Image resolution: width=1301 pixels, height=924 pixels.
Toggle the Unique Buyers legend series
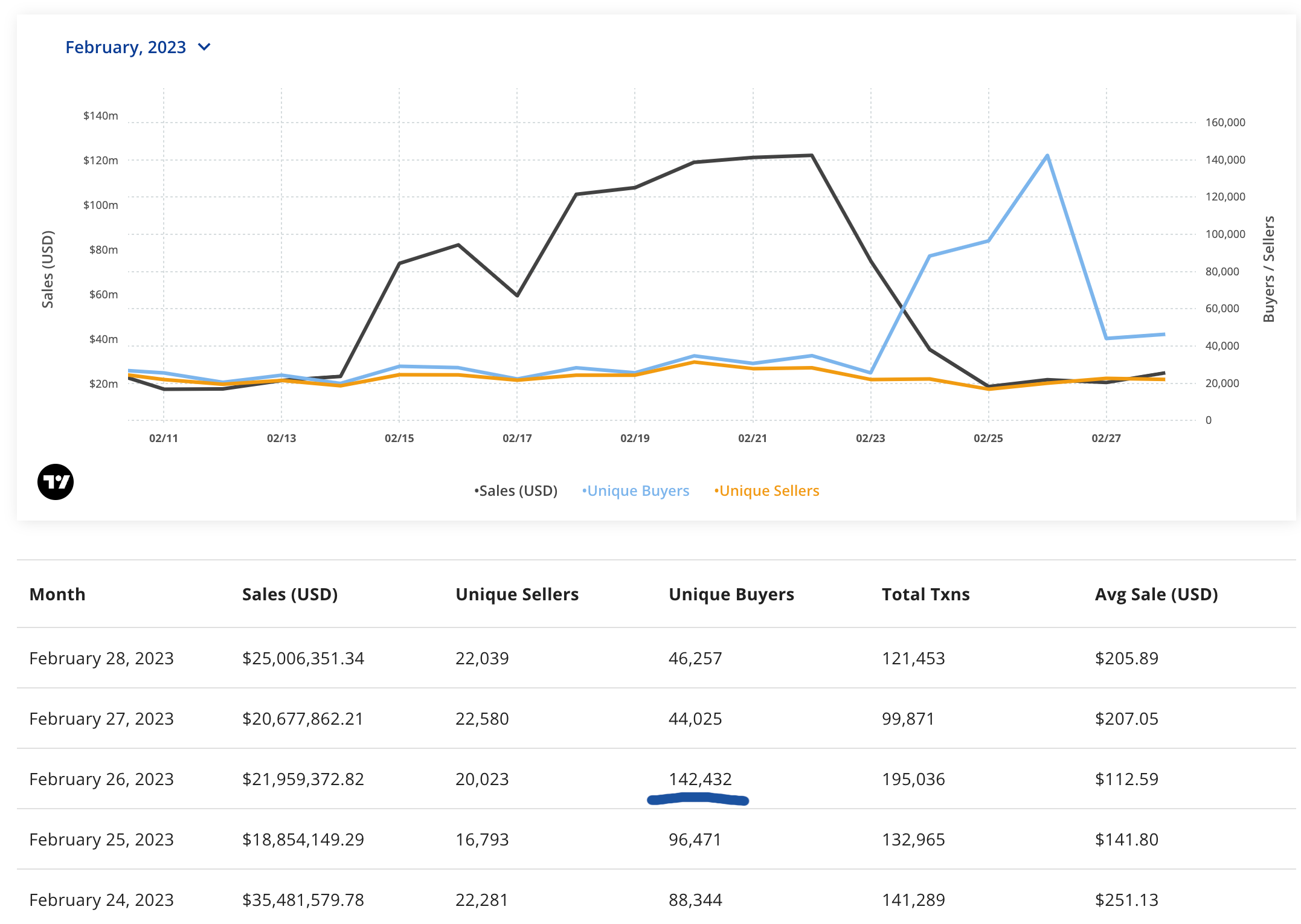(636, 491)
